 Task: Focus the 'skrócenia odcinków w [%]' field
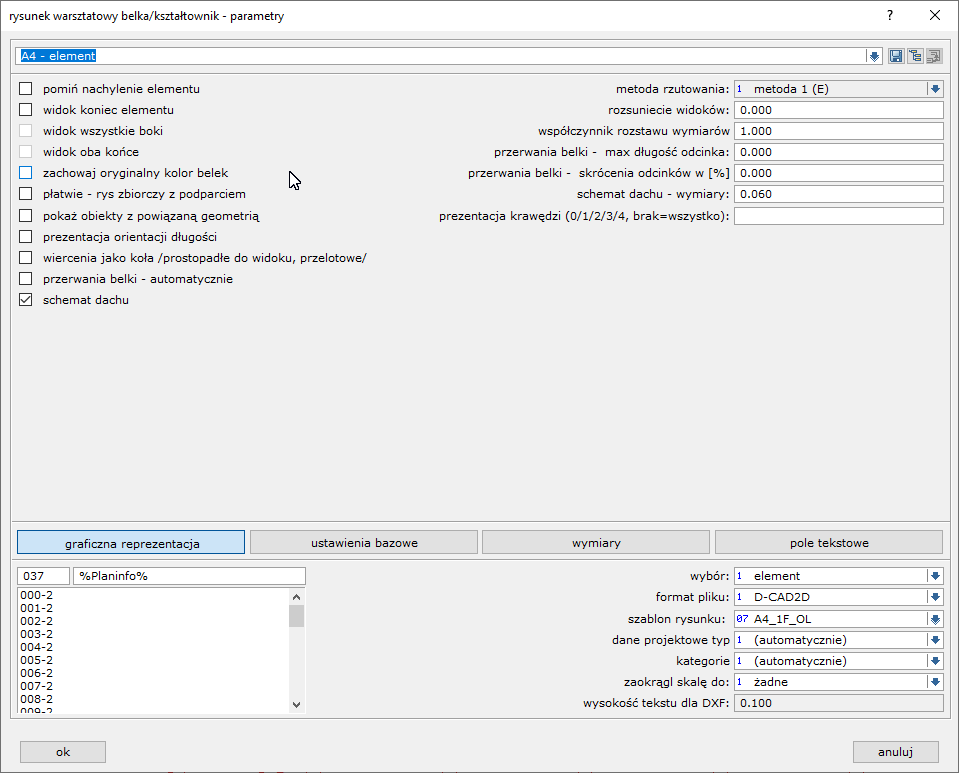click(839, 173)
